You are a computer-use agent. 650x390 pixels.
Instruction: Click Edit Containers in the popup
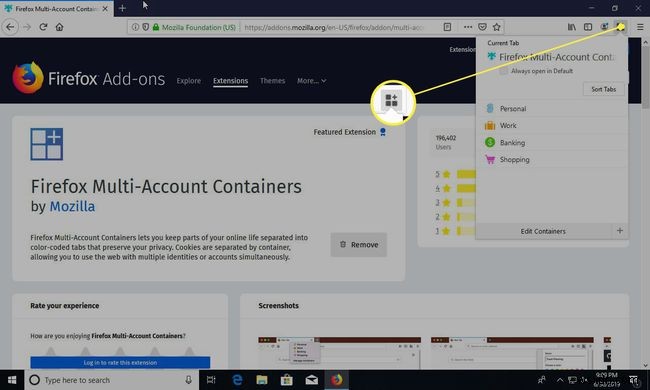click(x=543, y=231)
